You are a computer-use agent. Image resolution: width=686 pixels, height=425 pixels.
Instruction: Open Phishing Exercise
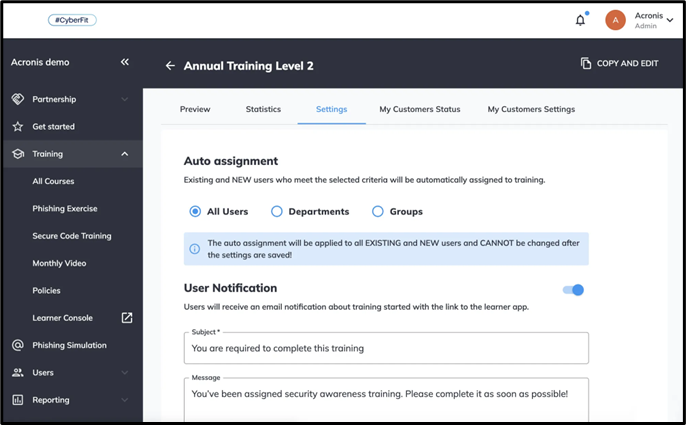point(65,208)
